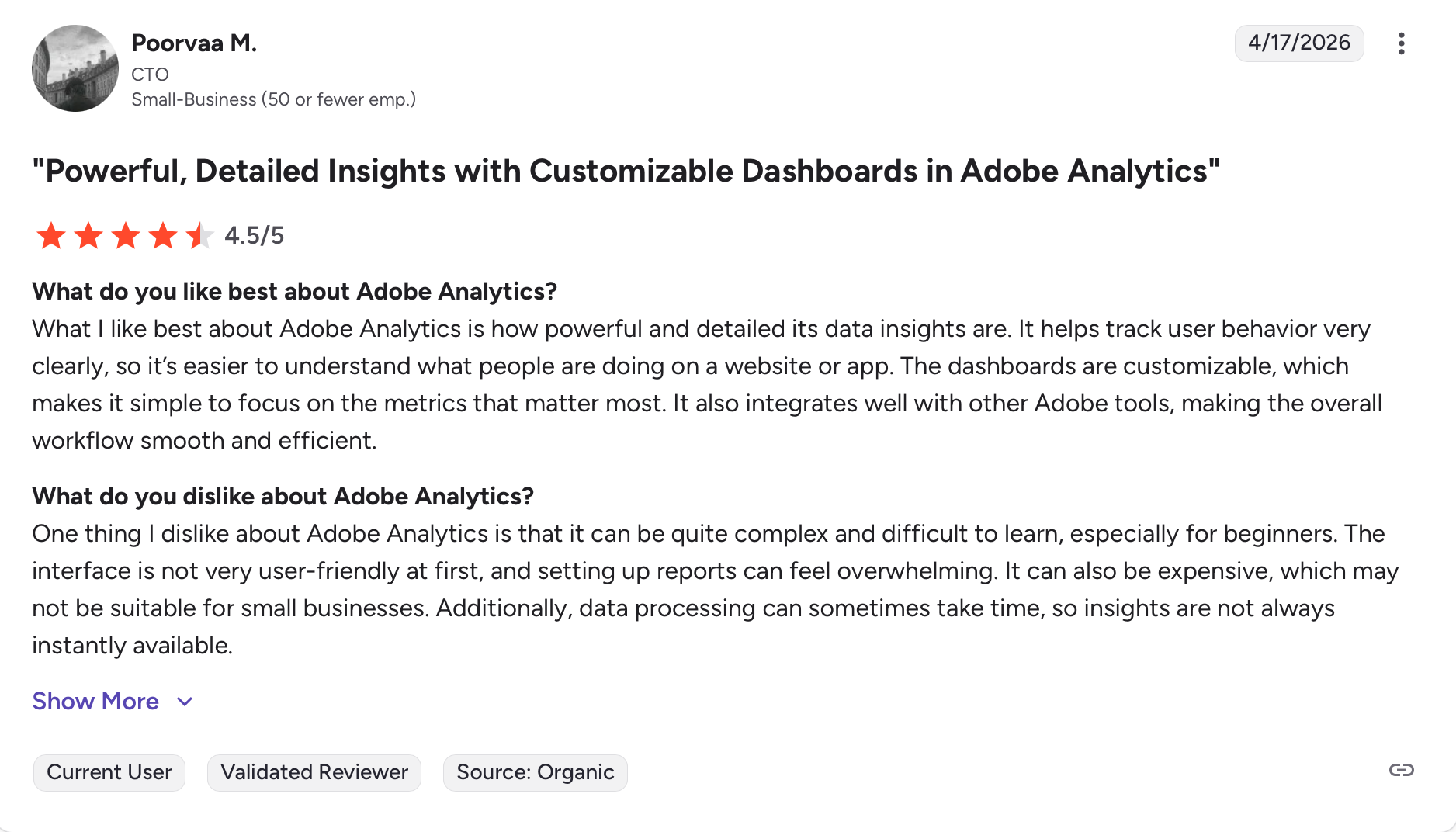
Task: Open the review title about Customizable Dashboards
Action: click(626, 171)
